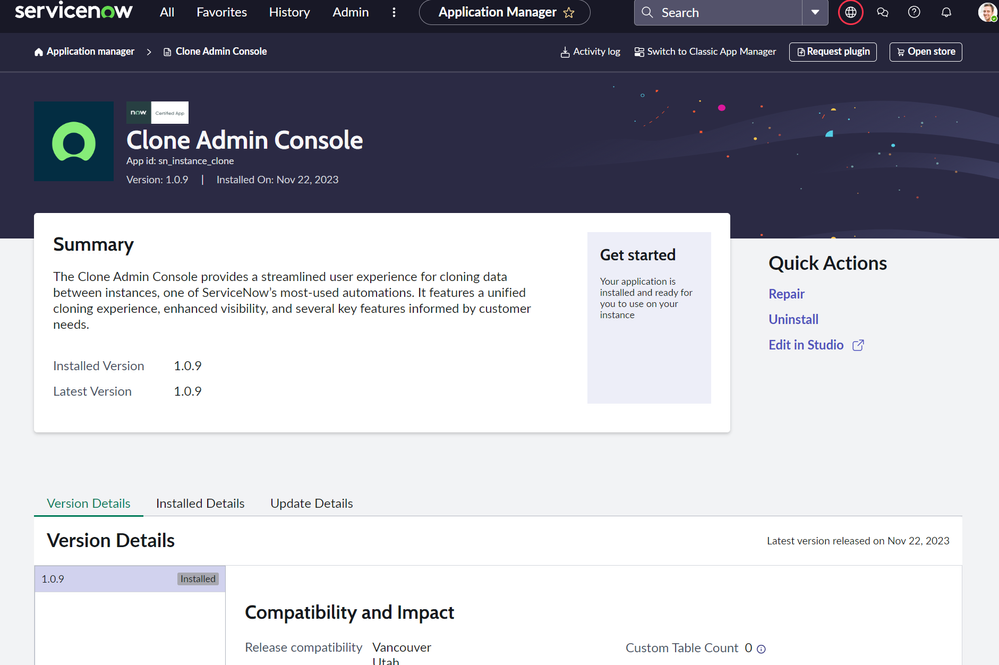Click the home icon in the breadcrumb

click(x=37, y=51)
